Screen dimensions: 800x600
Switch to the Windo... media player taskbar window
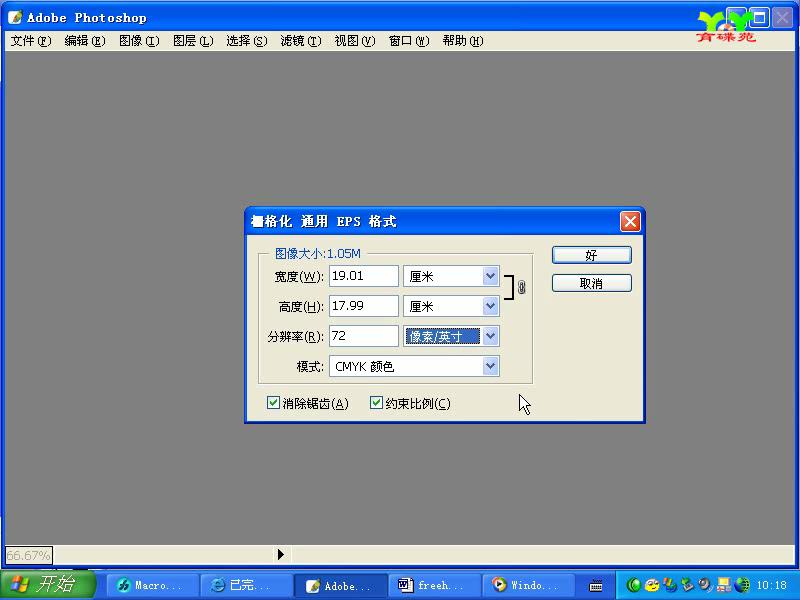[x=530, y=585]
